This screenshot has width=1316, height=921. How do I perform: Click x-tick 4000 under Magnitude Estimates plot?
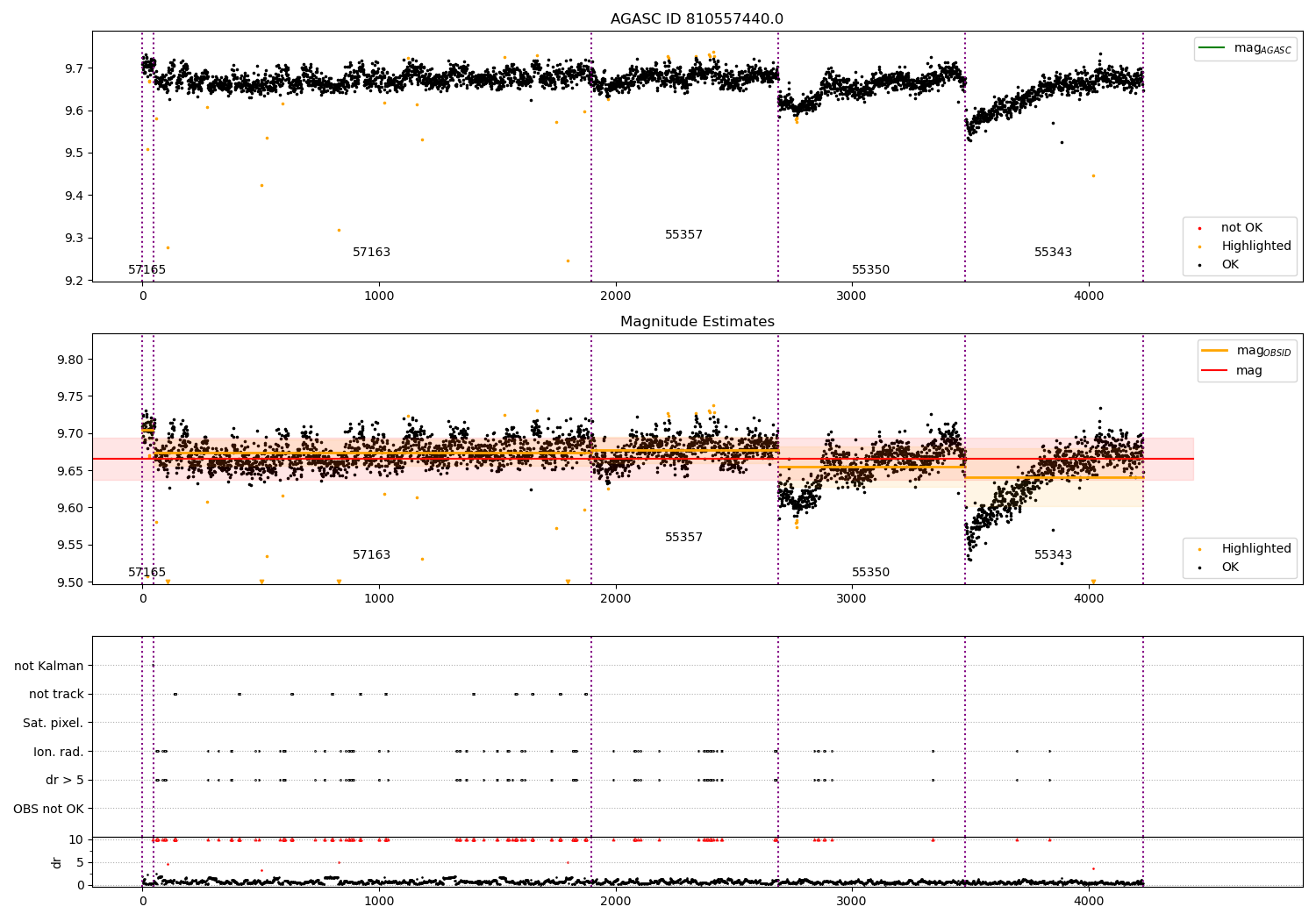coord(1089,599)
